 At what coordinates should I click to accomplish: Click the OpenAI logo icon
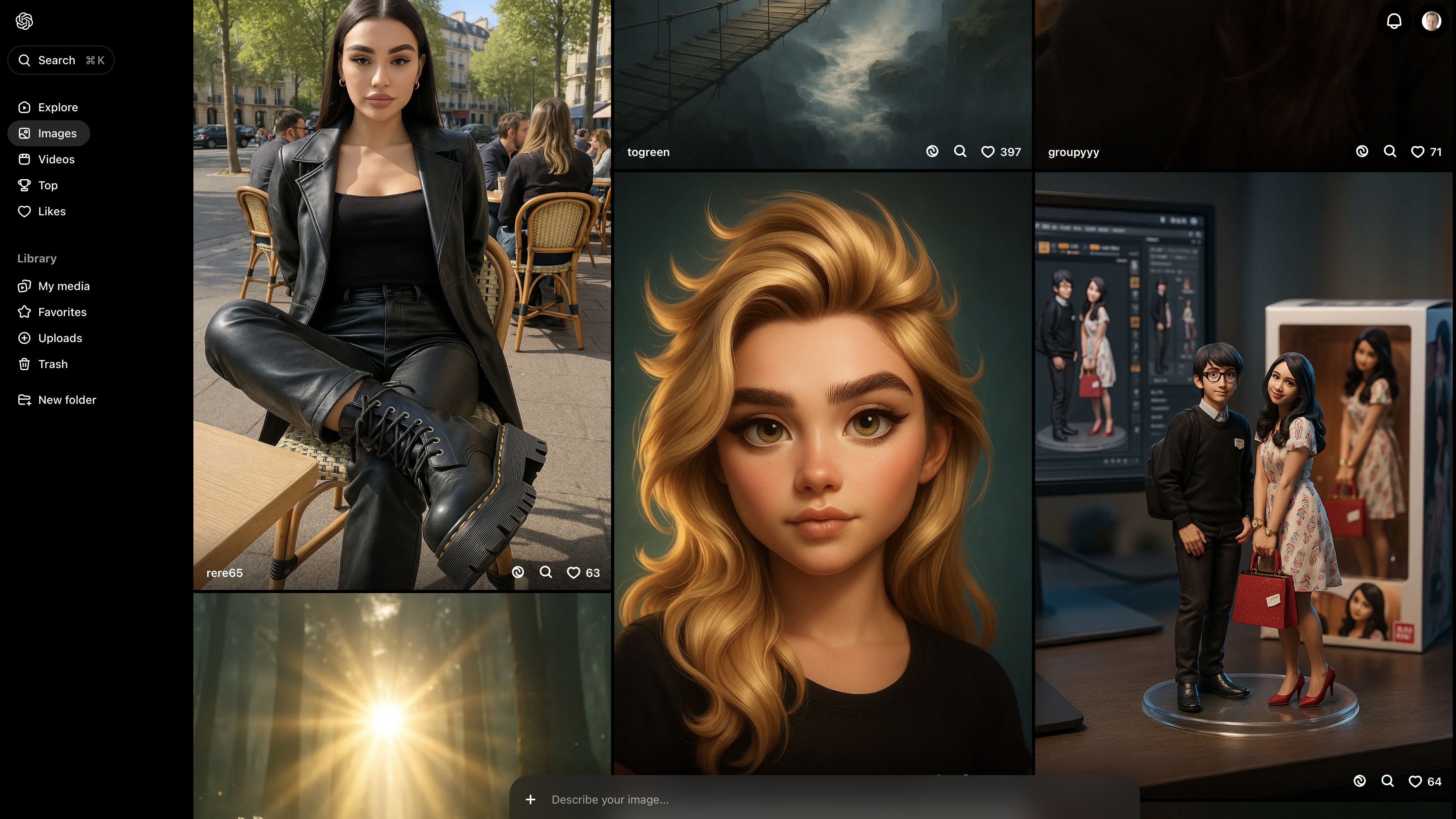click(24, 21)
